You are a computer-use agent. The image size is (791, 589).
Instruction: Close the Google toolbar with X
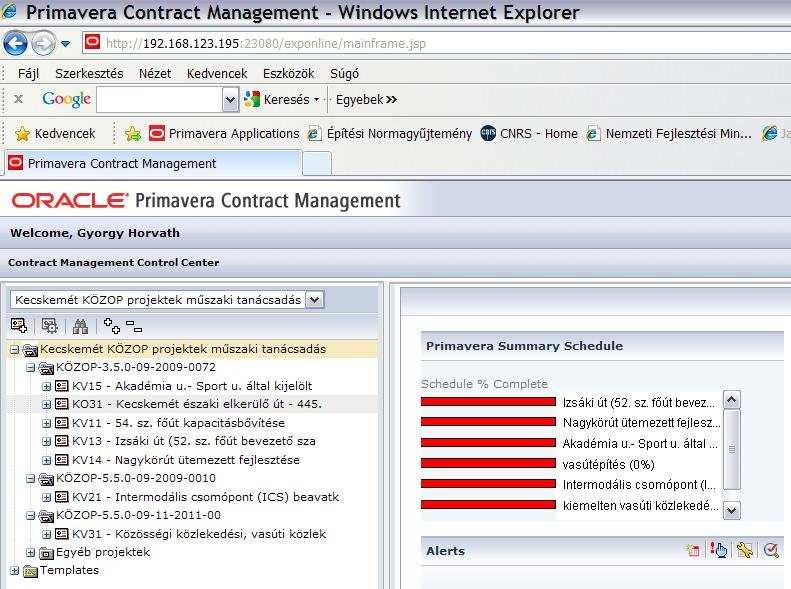point(19,99)
